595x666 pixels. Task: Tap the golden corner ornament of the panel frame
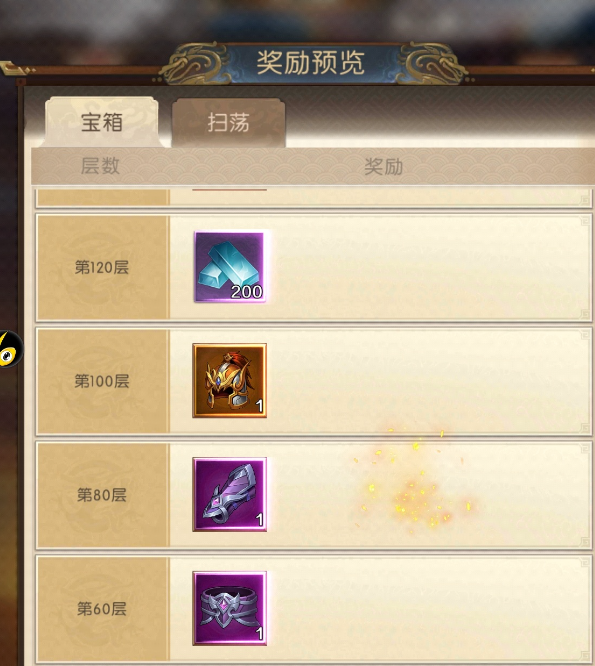(15, 69)
